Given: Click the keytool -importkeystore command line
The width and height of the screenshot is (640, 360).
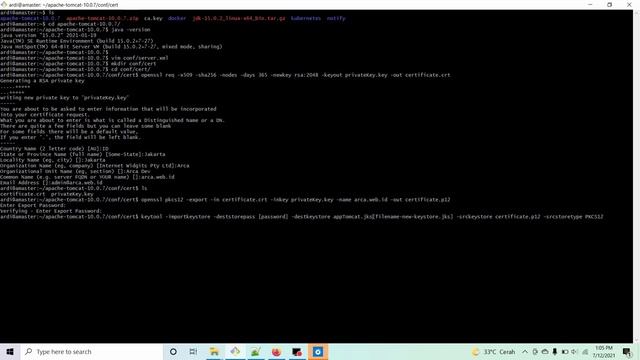Looking at the screenshot, I should coord(302,216).
